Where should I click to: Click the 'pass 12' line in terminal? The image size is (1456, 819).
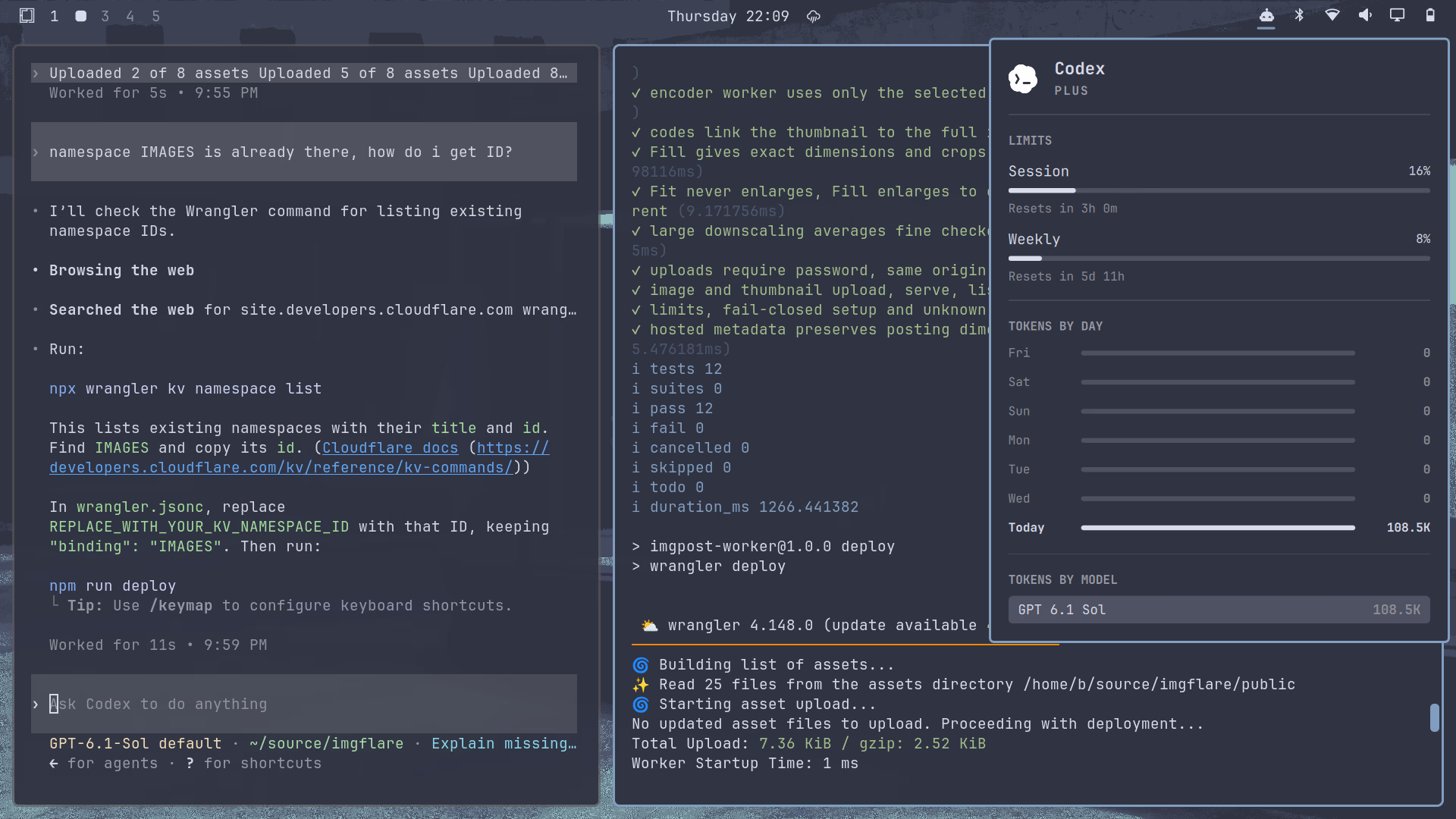673,409
